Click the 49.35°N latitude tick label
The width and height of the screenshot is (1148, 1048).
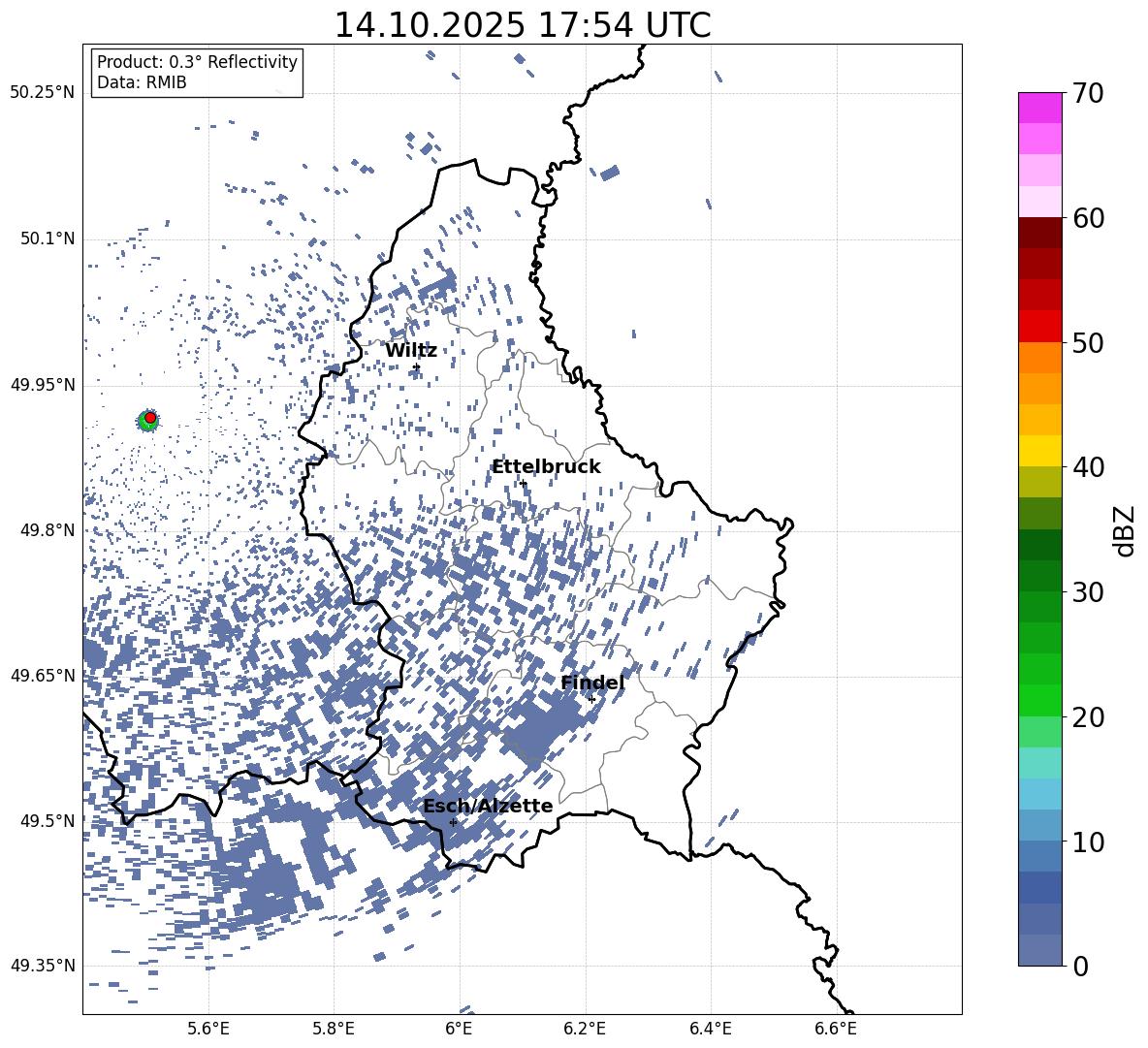42,966
